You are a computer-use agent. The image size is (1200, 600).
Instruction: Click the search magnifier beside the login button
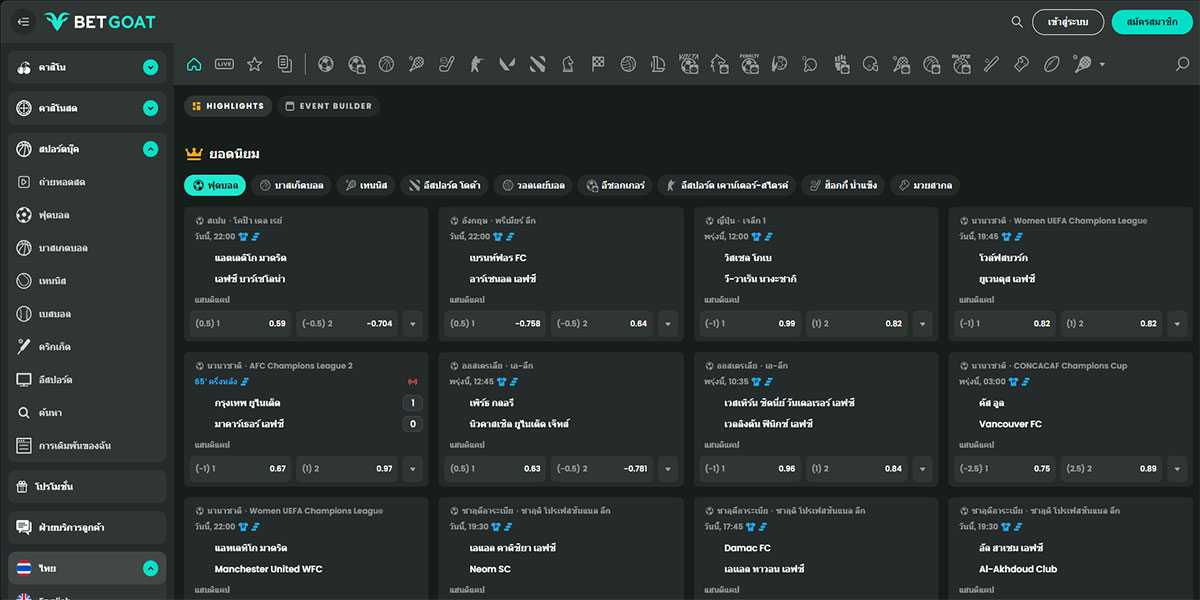[1017, 21]
